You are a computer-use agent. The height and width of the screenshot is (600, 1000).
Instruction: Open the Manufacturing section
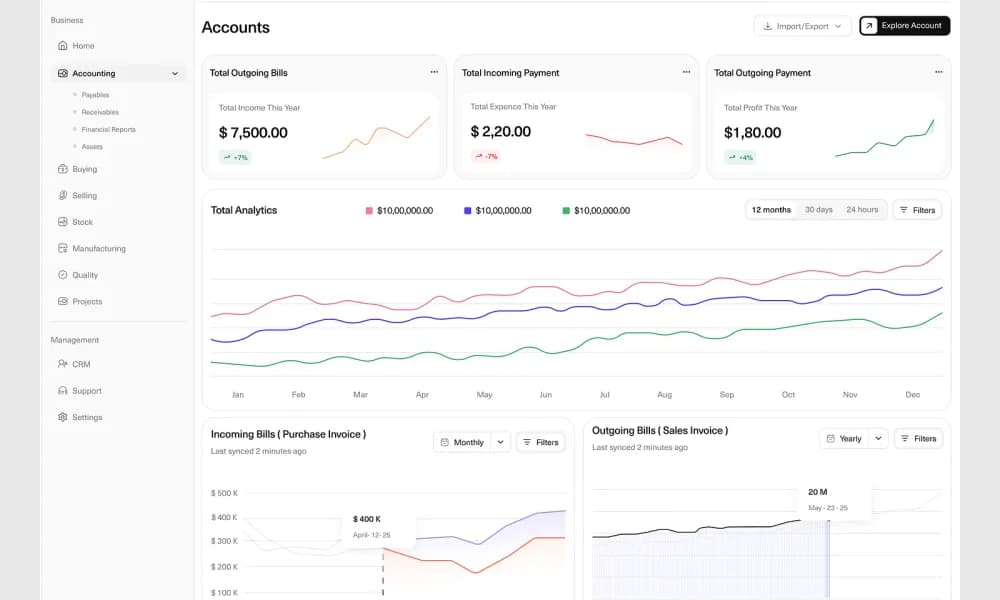99,249
